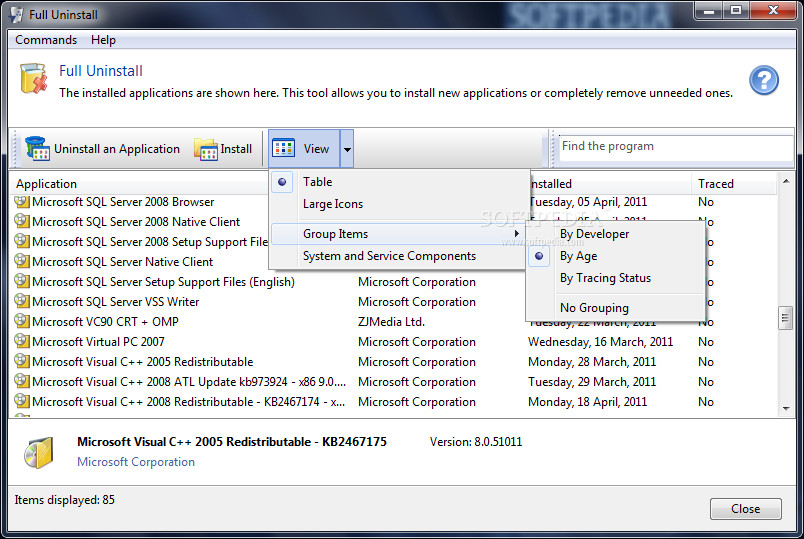Click the Items displayed: 85 status text

tap(65, 500)
